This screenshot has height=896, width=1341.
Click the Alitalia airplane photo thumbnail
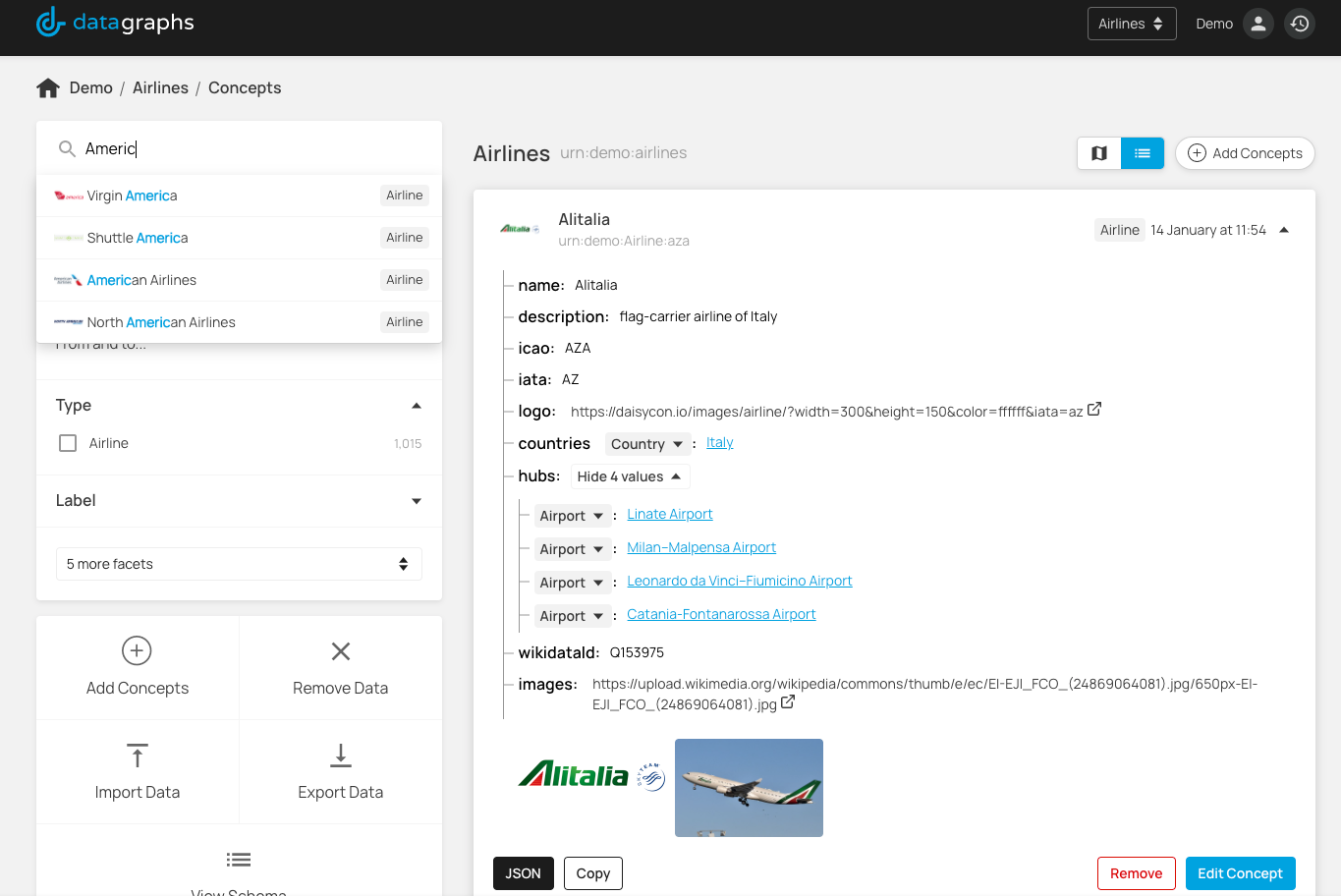click(x=749, y=788)
